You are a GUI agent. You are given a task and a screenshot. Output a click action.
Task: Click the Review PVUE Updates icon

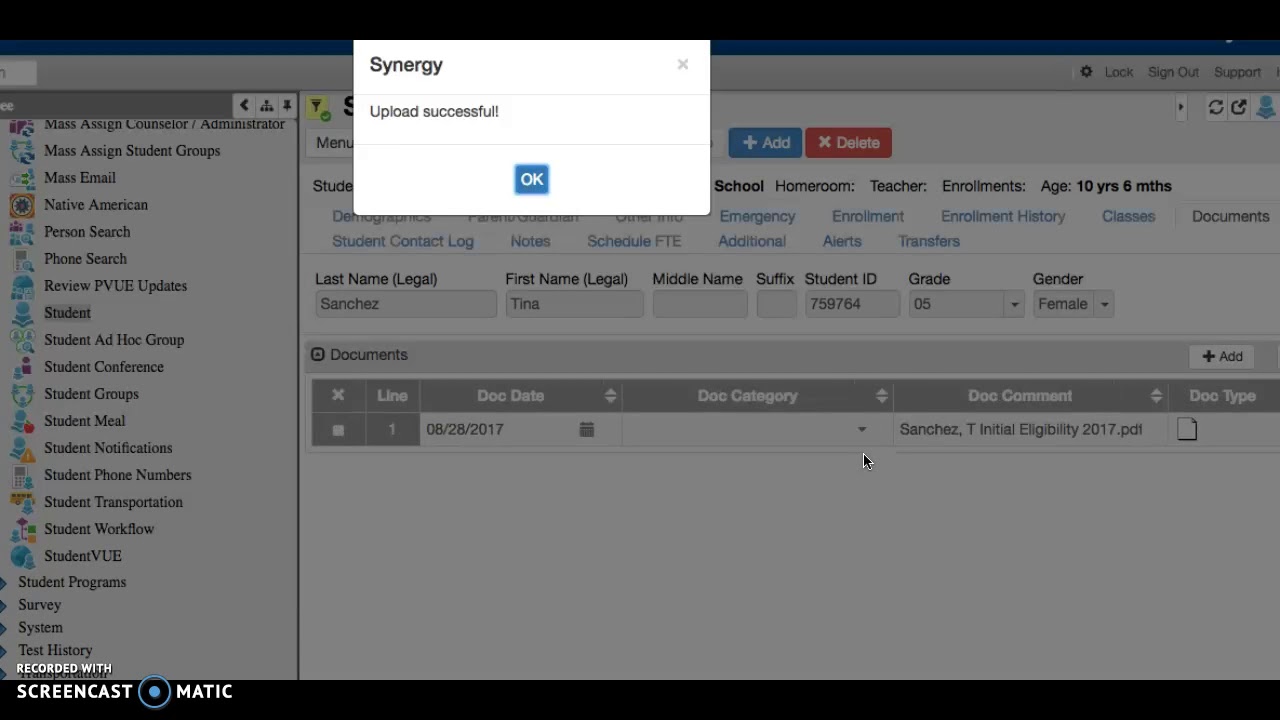click(x=22, y=286)
